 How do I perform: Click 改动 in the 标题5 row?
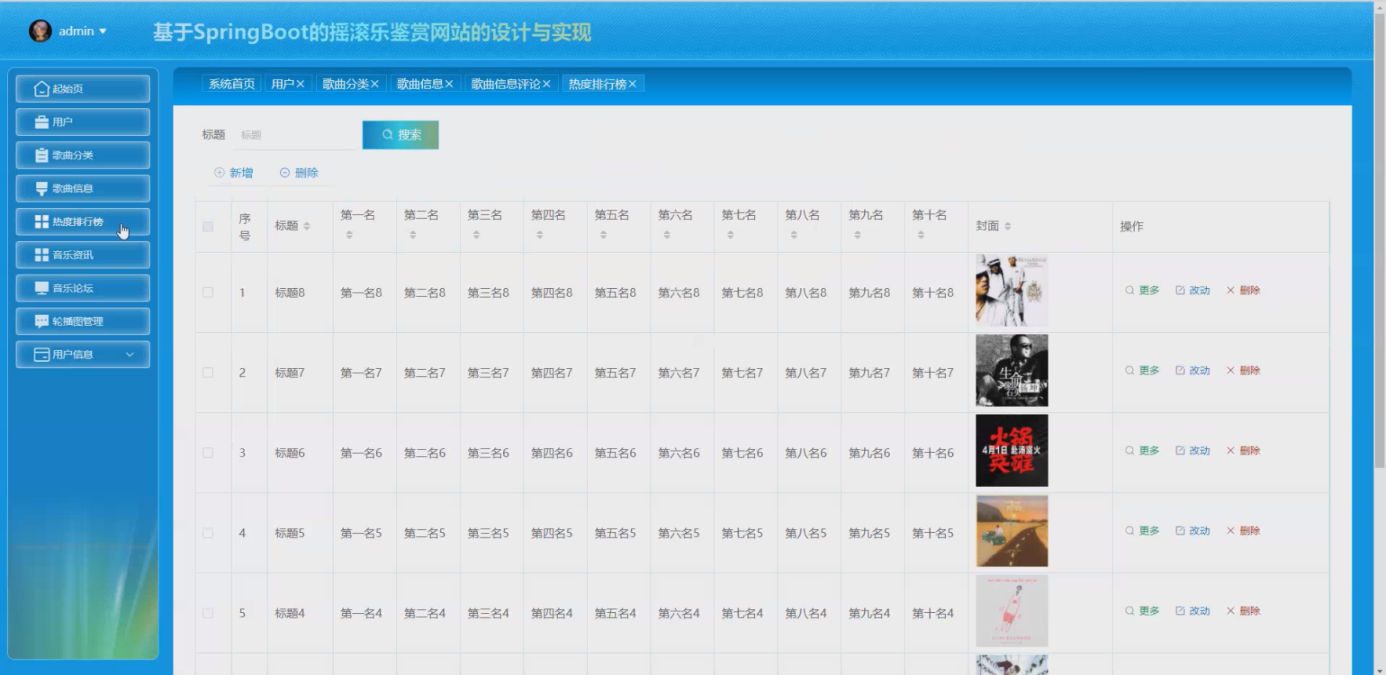(x=1193, y=531)
